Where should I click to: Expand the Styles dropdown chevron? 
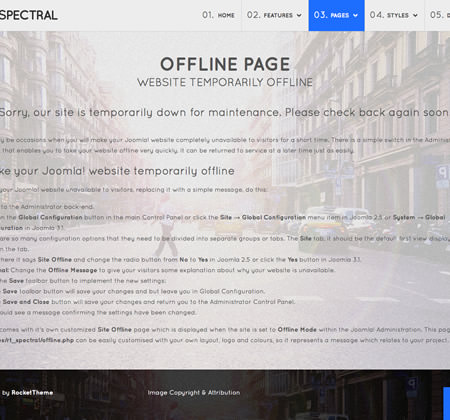[415, 15]
